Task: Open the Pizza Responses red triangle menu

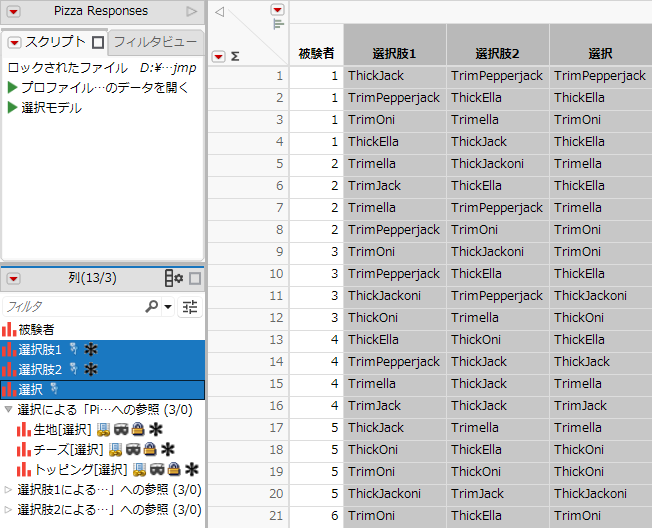Action: coord(13,12)
